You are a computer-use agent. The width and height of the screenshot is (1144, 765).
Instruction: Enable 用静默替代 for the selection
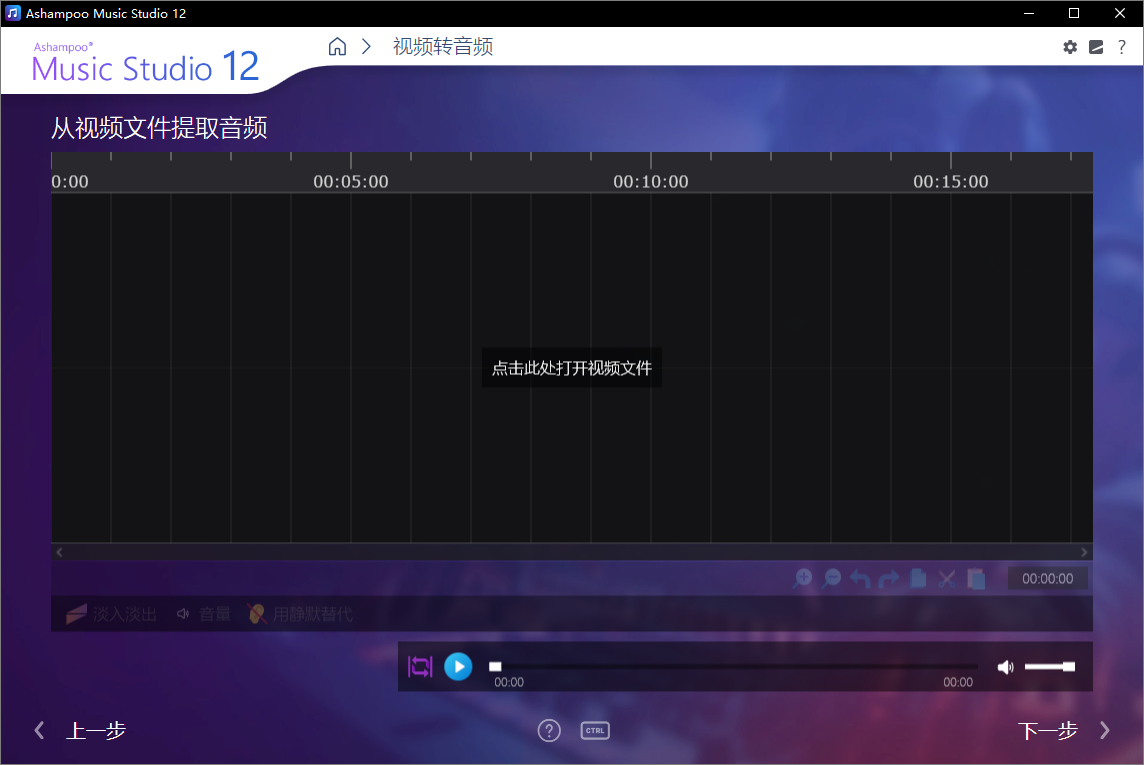click(x=307, y=614)
